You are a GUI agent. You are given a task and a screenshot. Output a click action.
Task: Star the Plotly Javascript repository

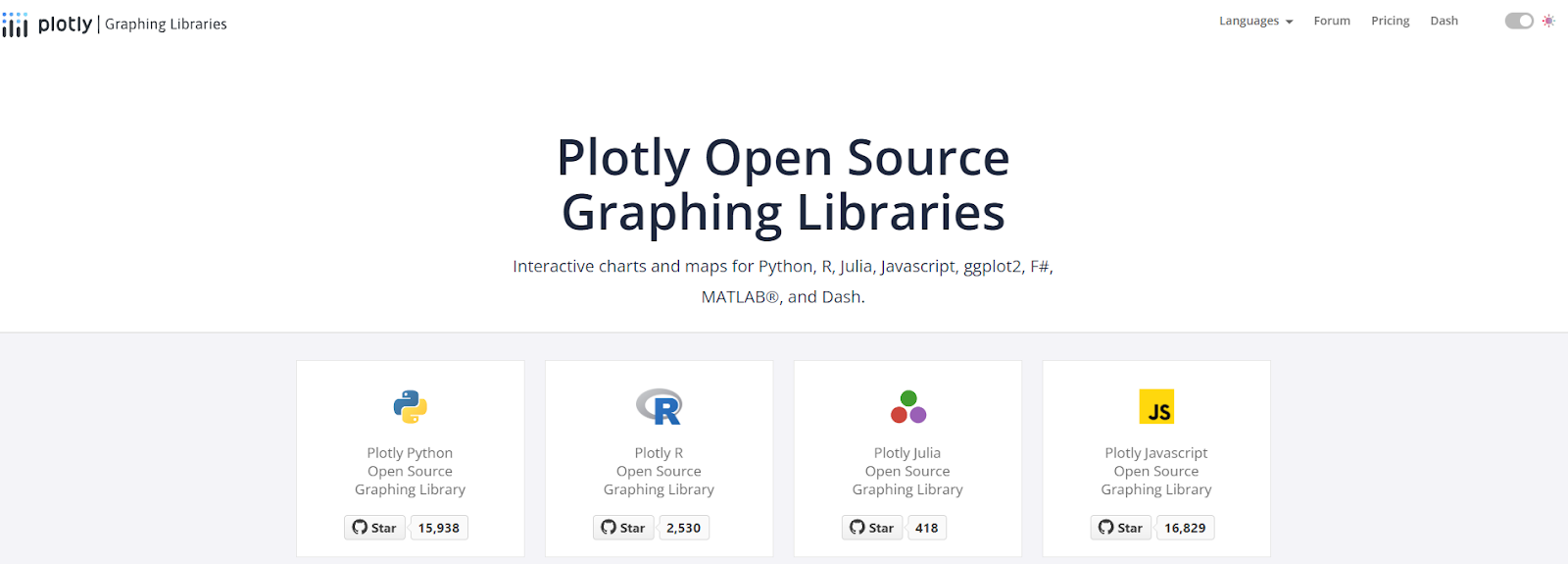pyautogui.click(x=1121, y=528)
